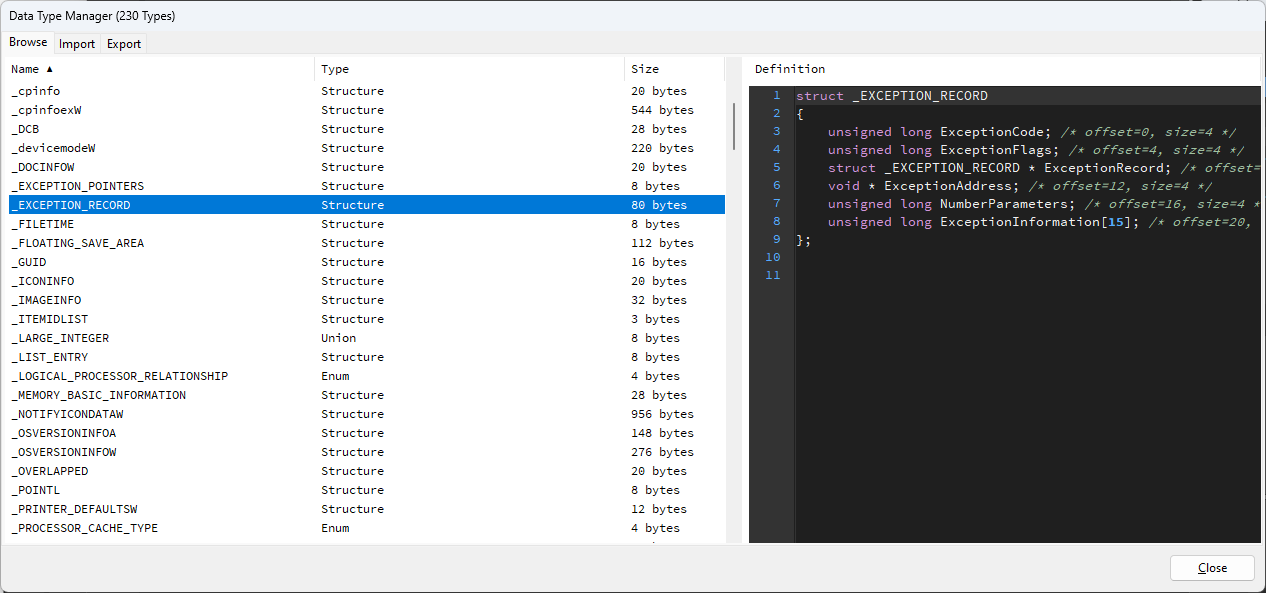The height and width of the screenshot is (593, 1266).
Task: Sort by the Name column header
Action: point(161,69)
